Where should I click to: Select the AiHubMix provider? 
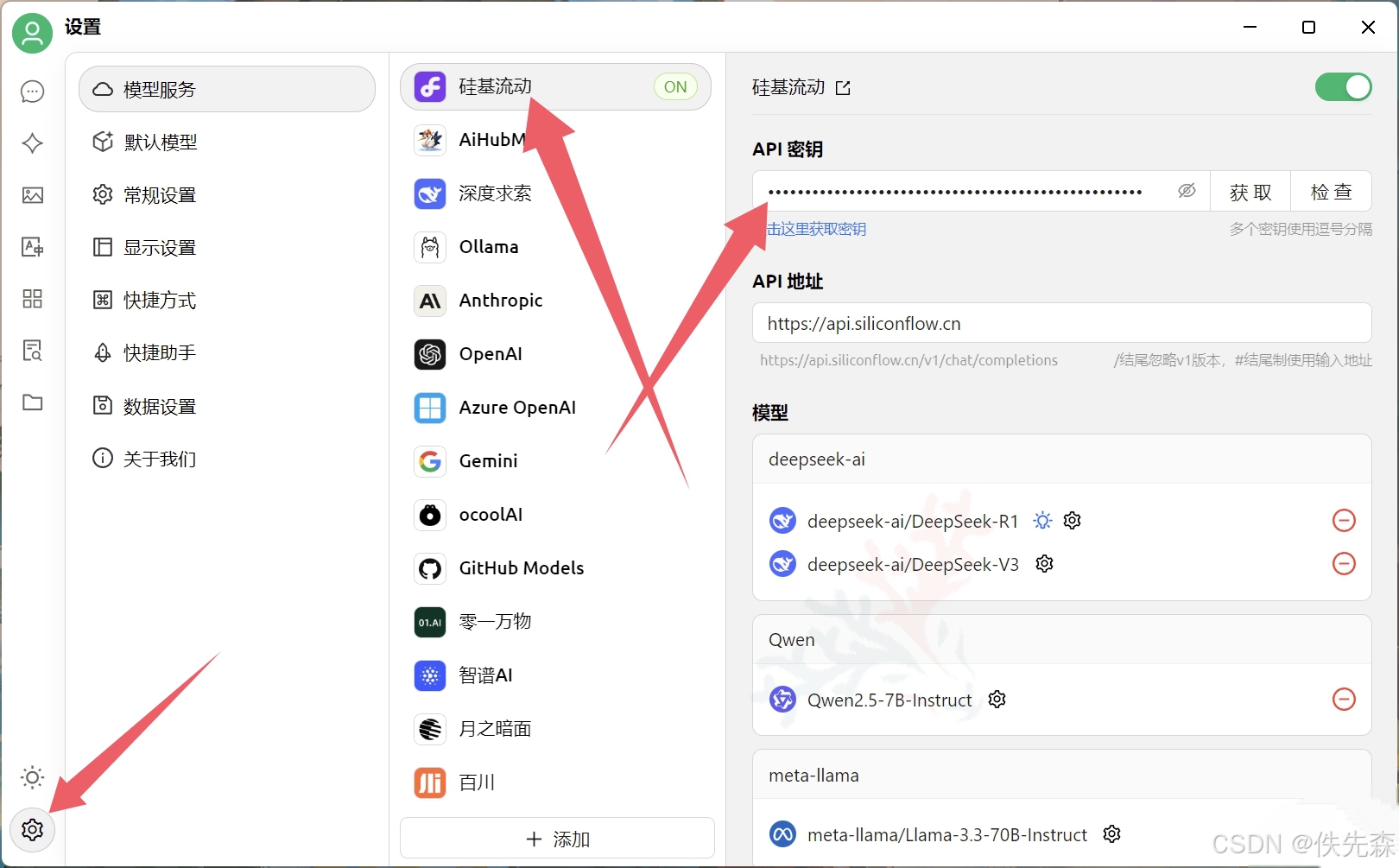click(x=555, y=140)
